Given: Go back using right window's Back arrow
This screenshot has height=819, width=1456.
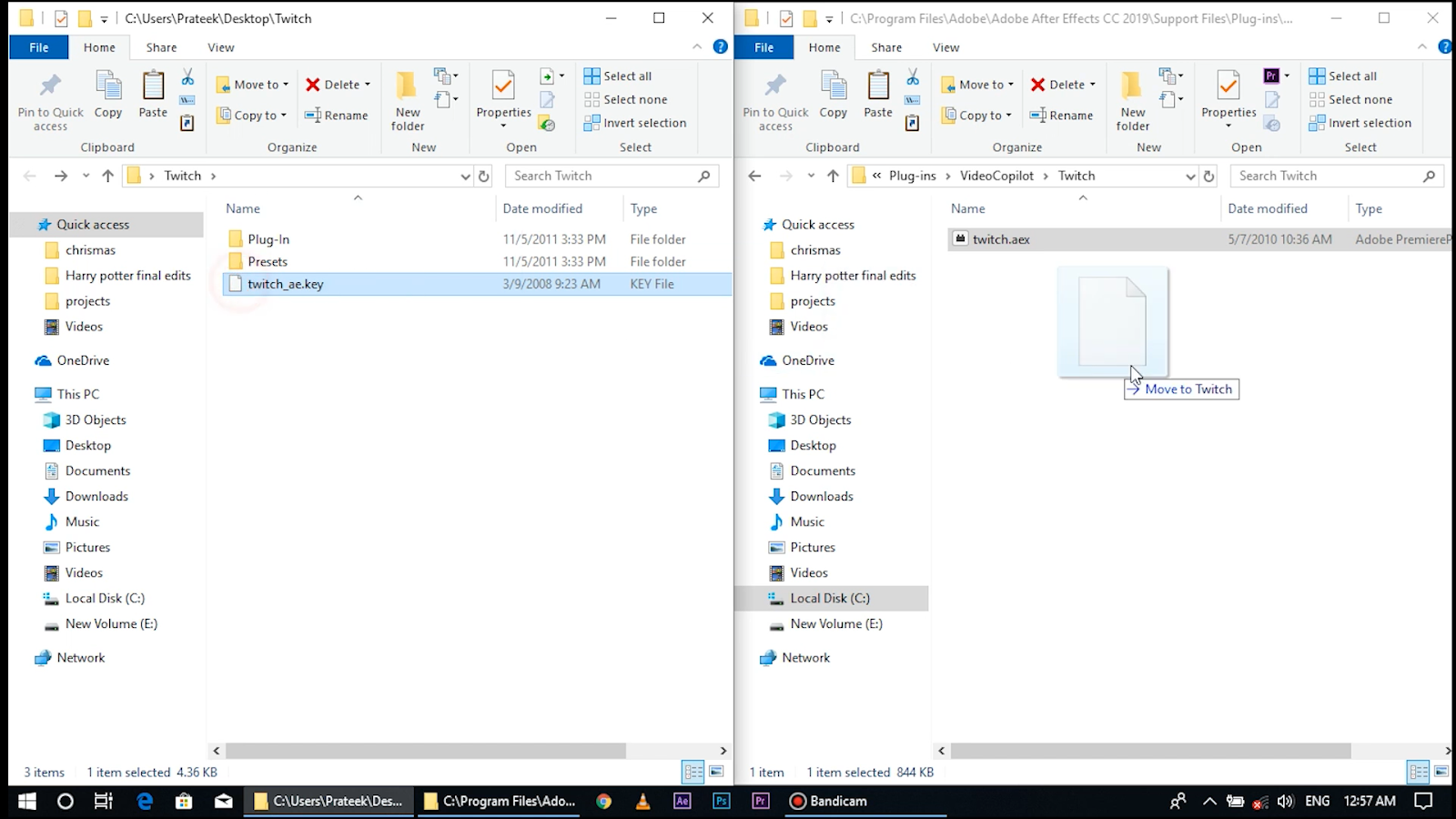Looking at the screenshot, I should pyautogui.click(x=754, y=176).
